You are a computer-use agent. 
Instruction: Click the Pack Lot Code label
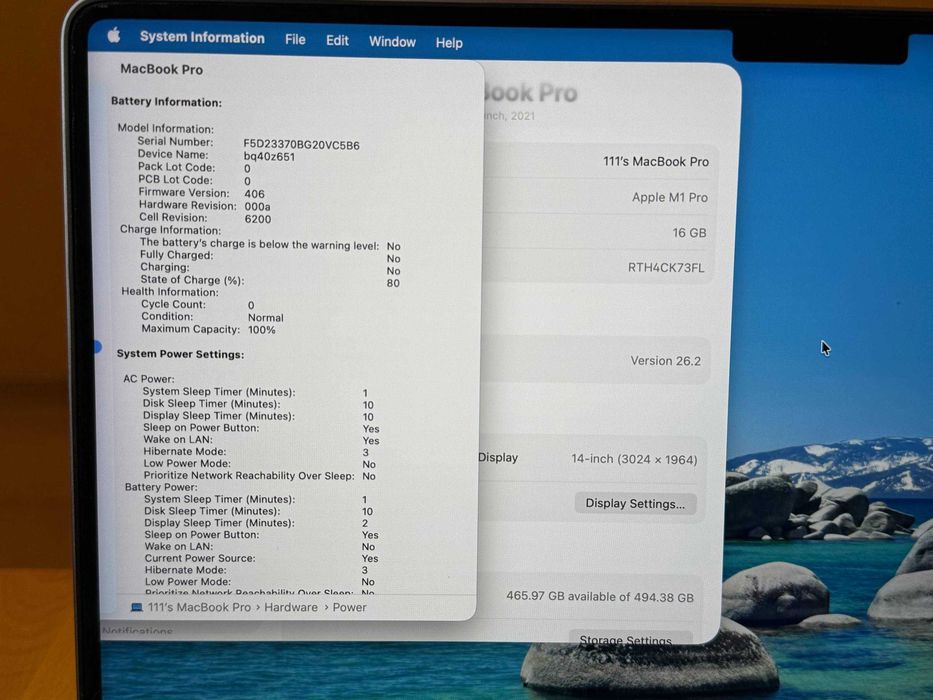(176, 167)
